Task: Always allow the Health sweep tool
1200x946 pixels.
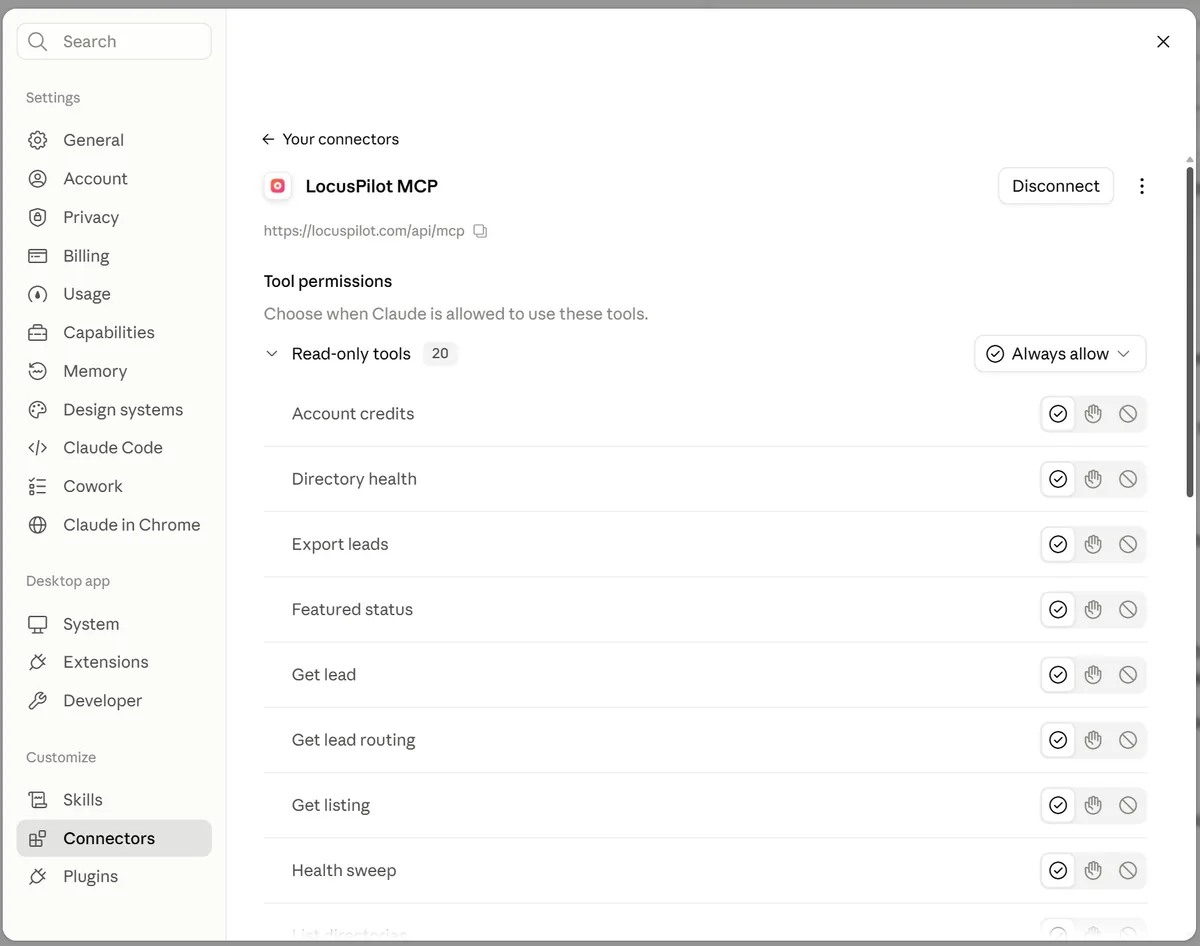Action: tap(1058, 870)
